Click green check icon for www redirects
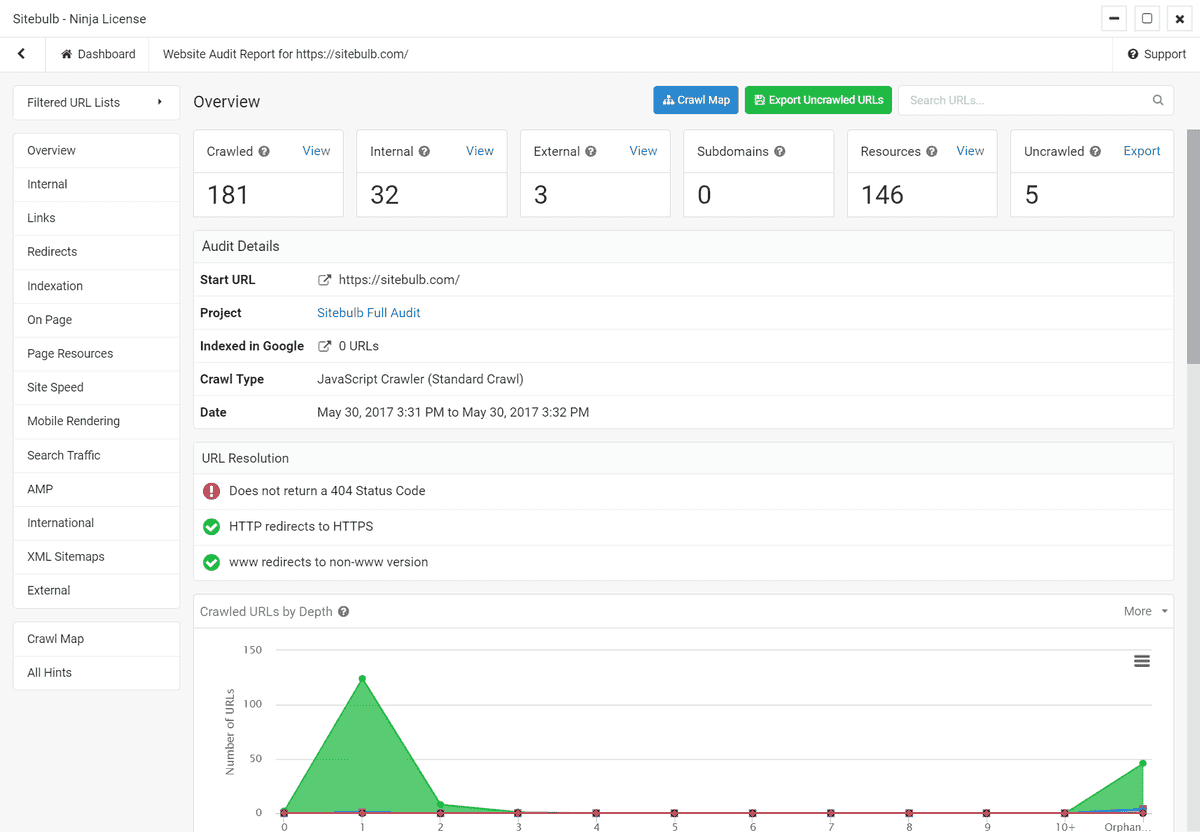 [211, 562]
